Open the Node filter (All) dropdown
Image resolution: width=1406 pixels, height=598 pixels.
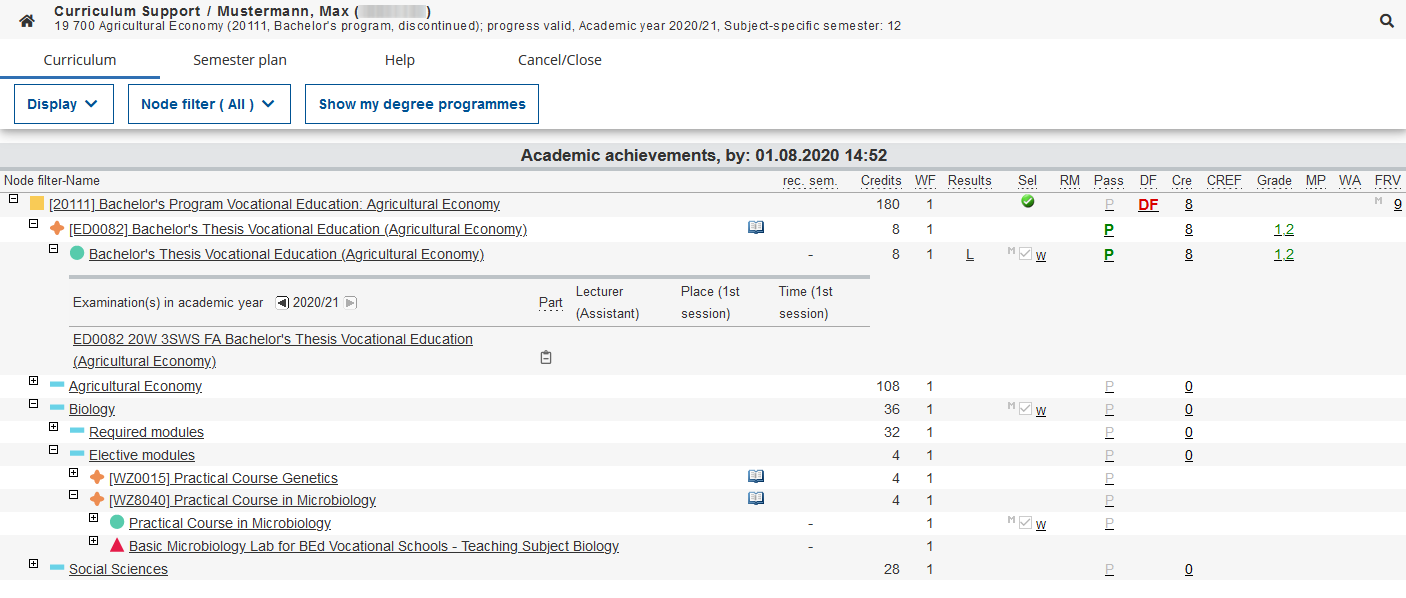pyautogui.click(x=208, y=104)
